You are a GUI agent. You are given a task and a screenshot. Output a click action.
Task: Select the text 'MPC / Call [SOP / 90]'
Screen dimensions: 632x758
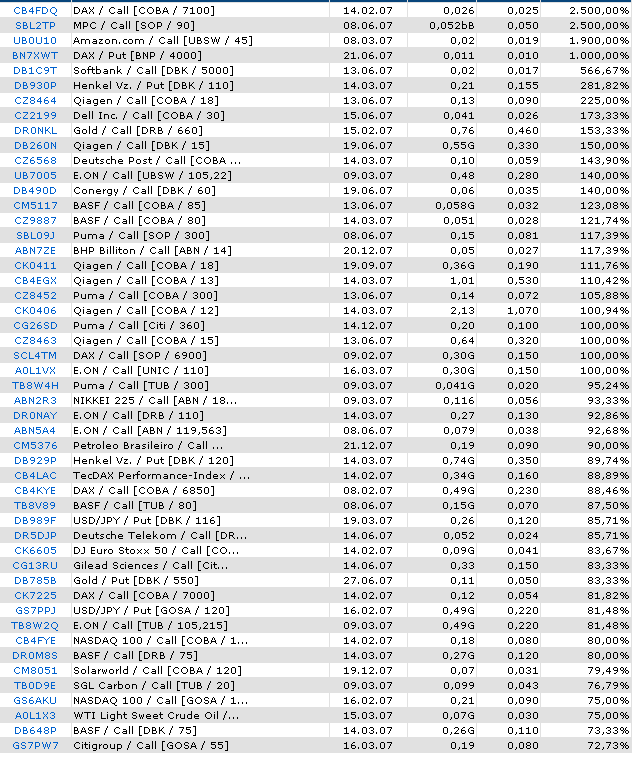tap(134, 25)
